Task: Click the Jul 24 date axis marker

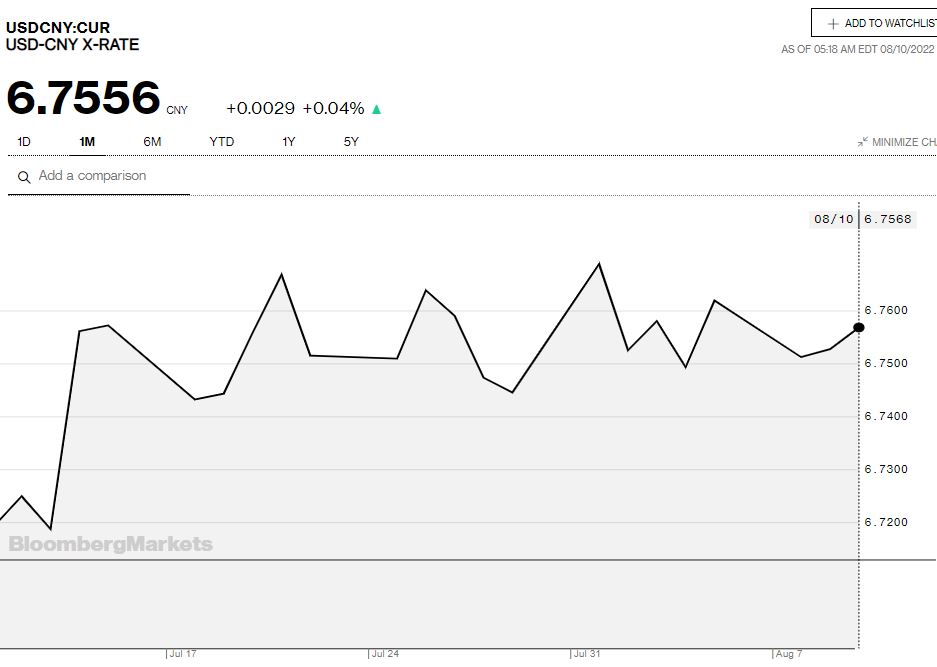Action: pos(384,654)
